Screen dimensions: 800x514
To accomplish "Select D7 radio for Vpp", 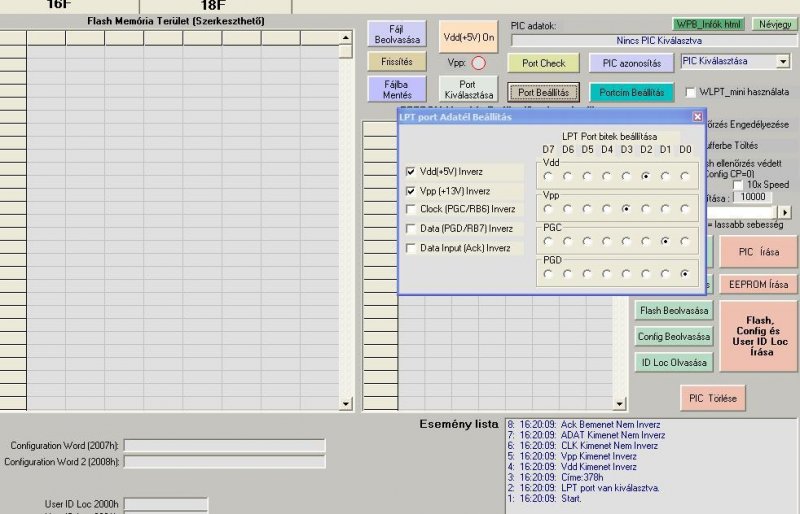I will 548,209.
